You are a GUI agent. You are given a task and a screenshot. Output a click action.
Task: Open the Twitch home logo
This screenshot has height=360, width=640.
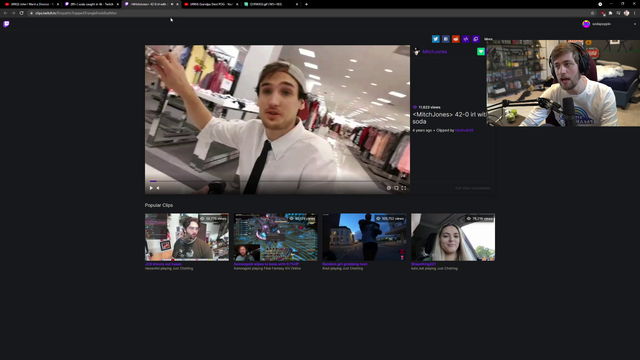[x=6, y=24]
